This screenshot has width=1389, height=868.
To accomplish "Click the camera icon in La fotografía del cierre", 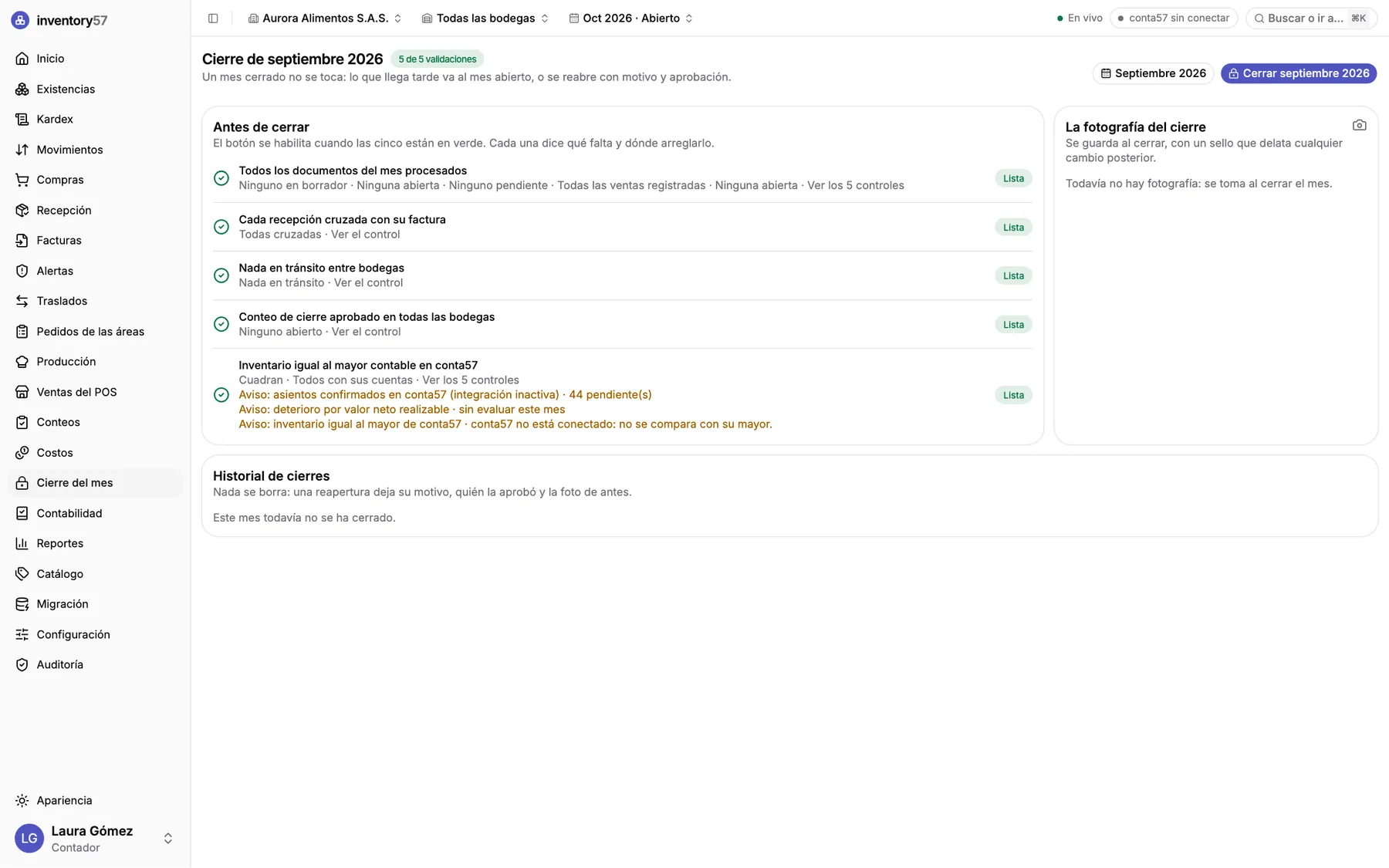I will (x=1360, y=125).
